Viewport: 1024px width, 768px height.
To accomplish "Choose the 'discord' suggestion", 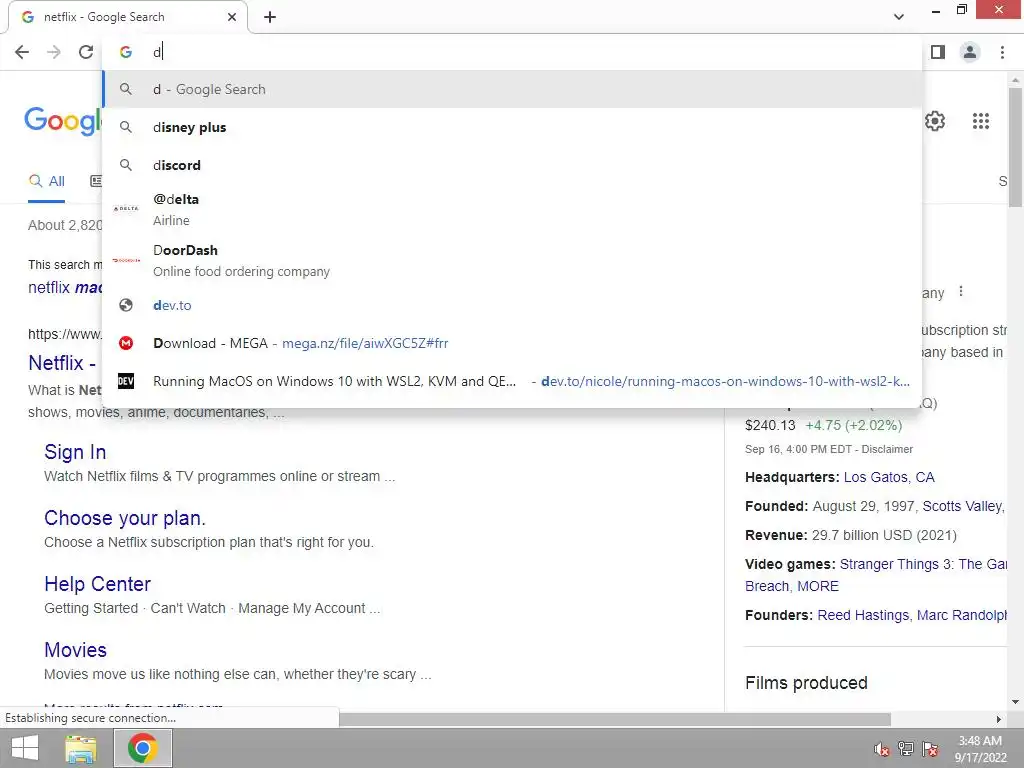I will [512, 165].
